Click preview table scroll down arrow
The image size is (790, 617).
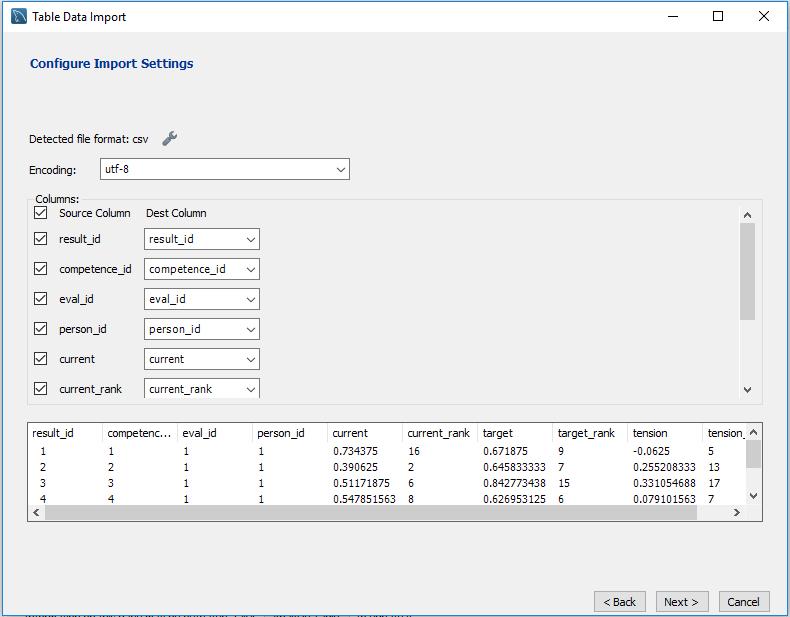coord(753,496)
